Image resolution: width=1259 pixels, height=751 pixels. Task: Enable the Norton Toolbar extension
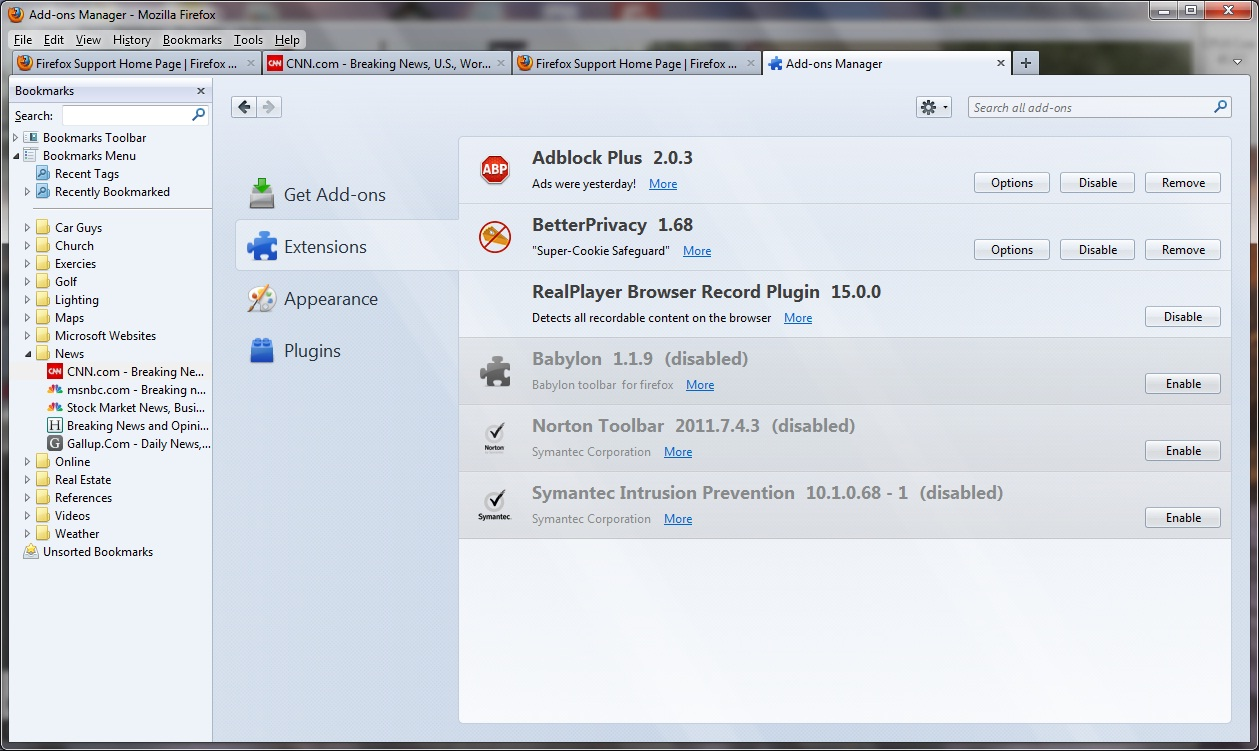point(1183,451)
